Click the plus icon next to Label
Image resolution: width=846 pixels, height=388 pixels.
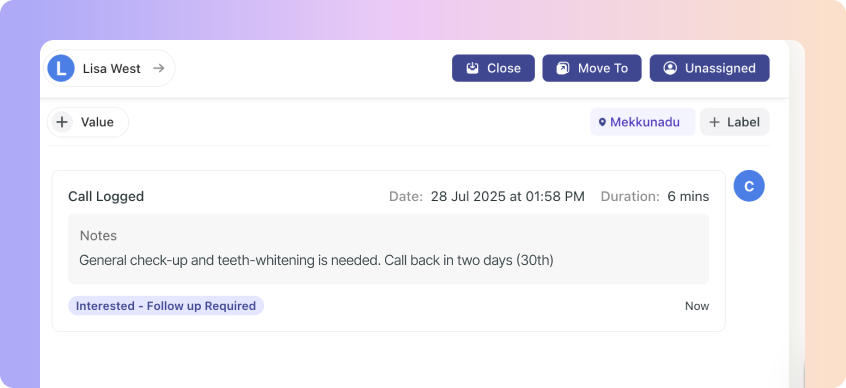pos(714,122)
